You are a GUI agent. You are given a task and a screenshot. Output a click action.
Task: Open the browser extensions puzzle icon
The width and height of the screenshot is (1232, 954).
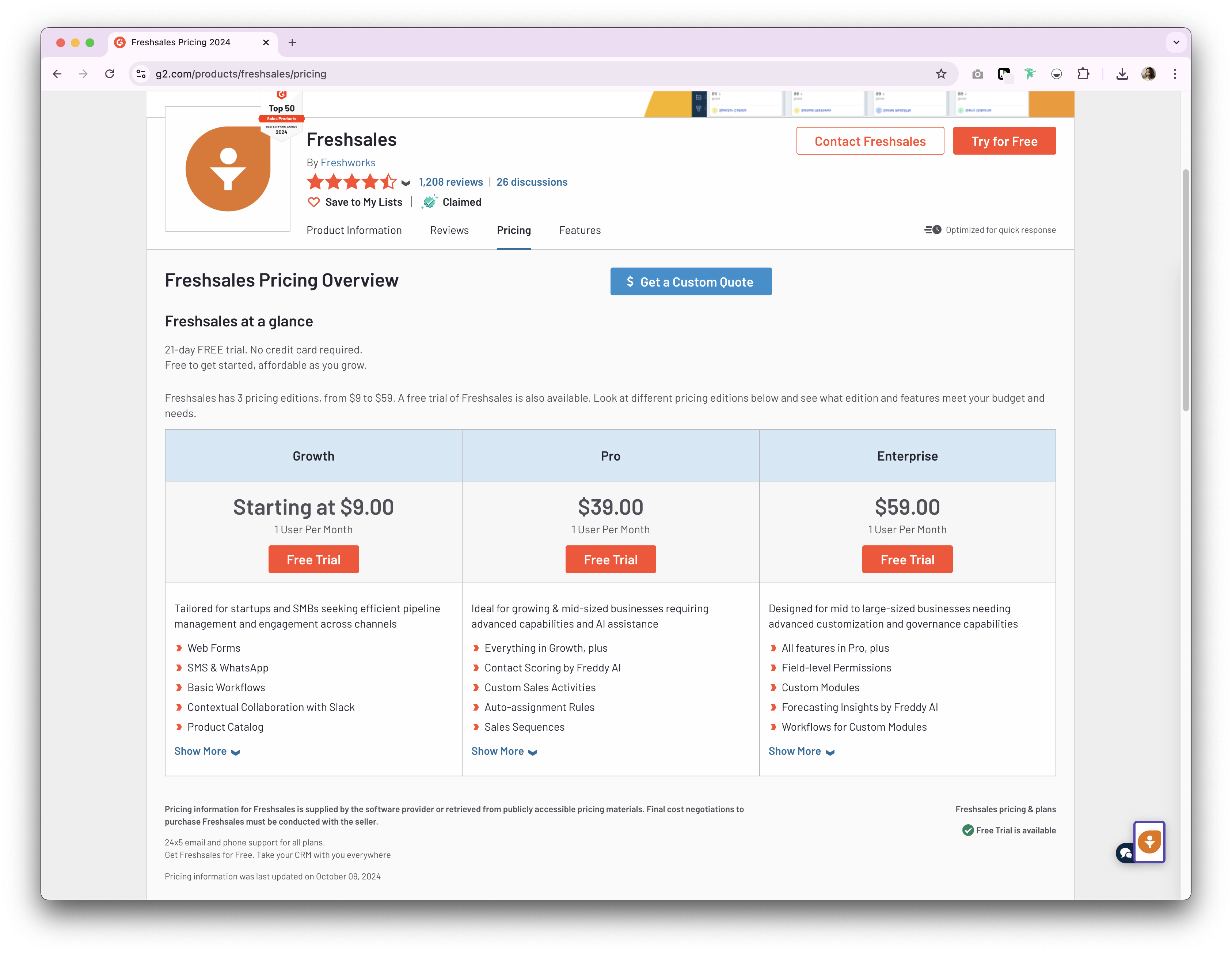pos(1083,74)
